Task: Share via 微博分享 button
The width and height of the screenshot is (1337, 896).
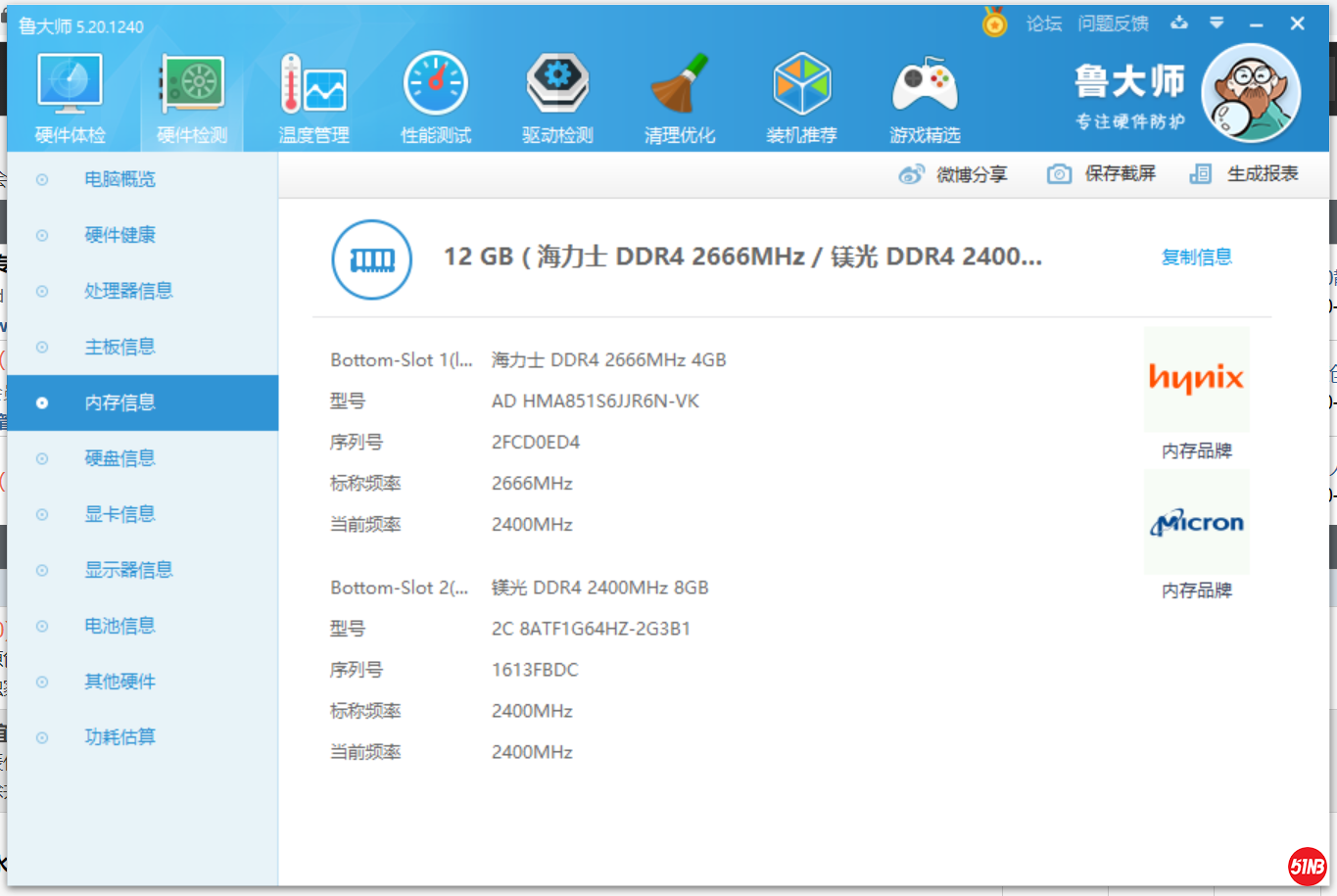Action: click(x=953, y=174)
